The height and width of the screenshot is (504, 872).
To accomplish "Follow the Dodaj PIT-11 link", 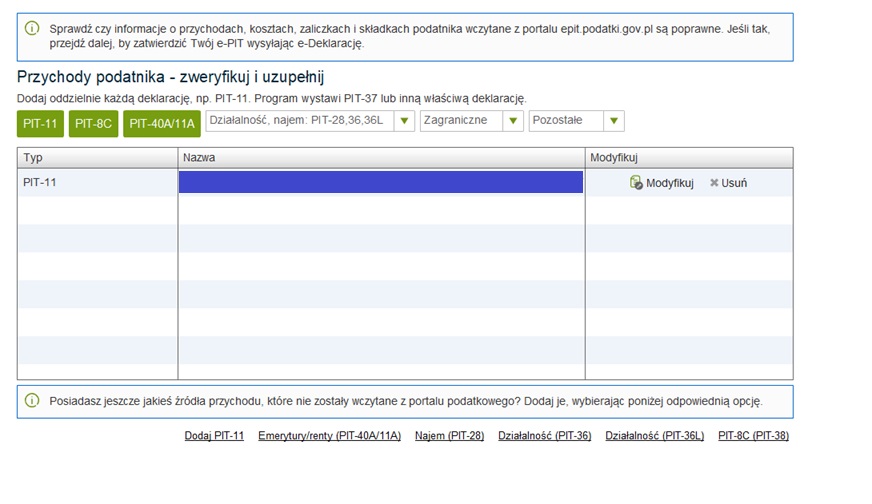I will pos(214,436).
